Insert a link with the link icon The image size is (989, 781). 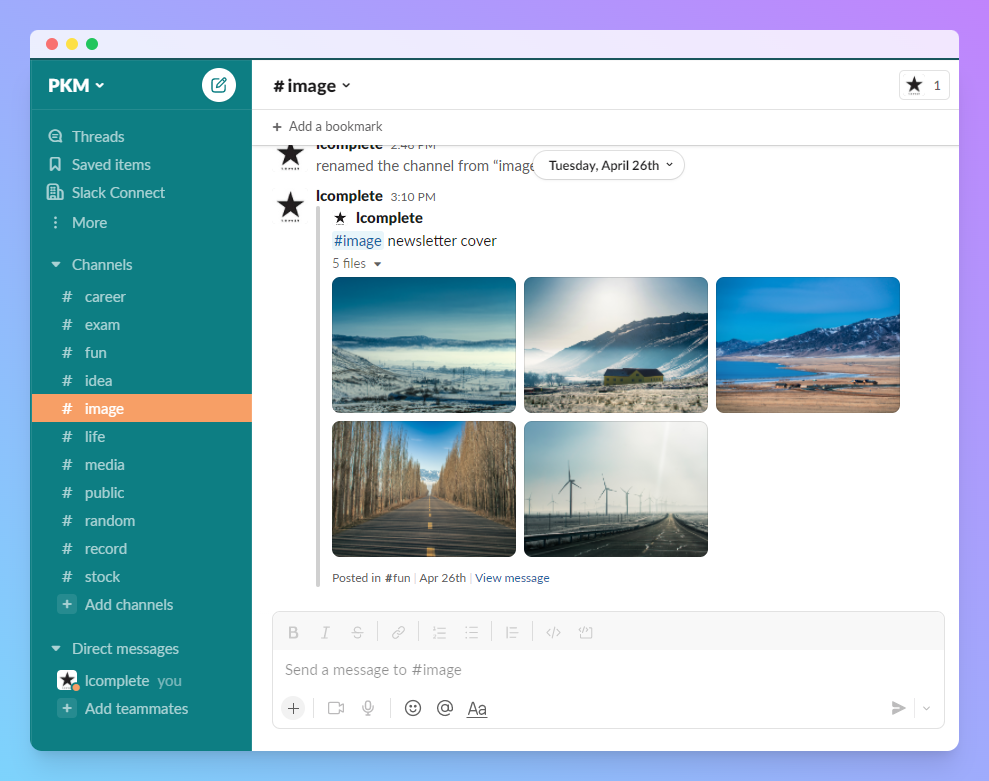click(x=398, y=632)
